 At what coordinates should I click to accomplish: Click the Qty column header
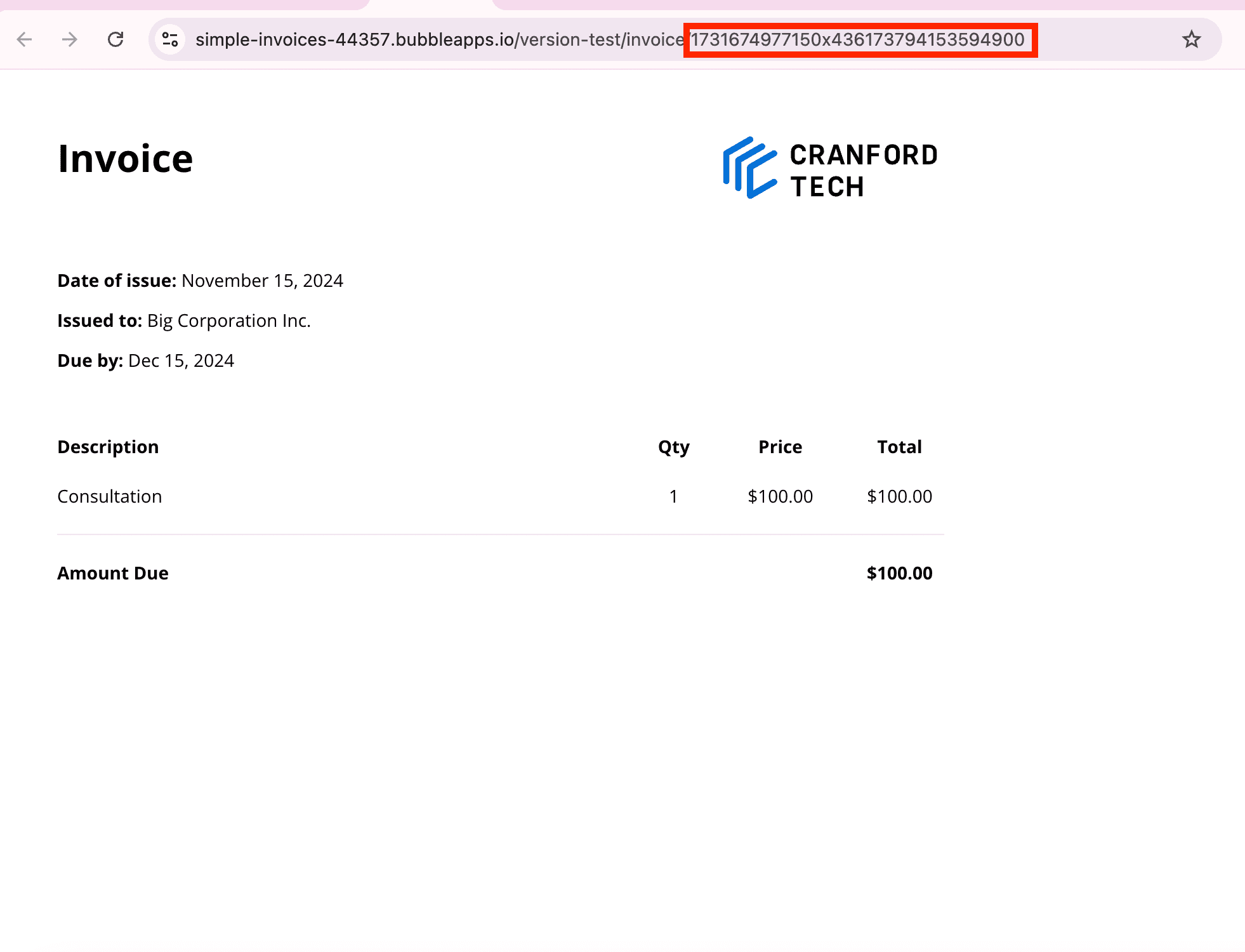pos(673,447)
